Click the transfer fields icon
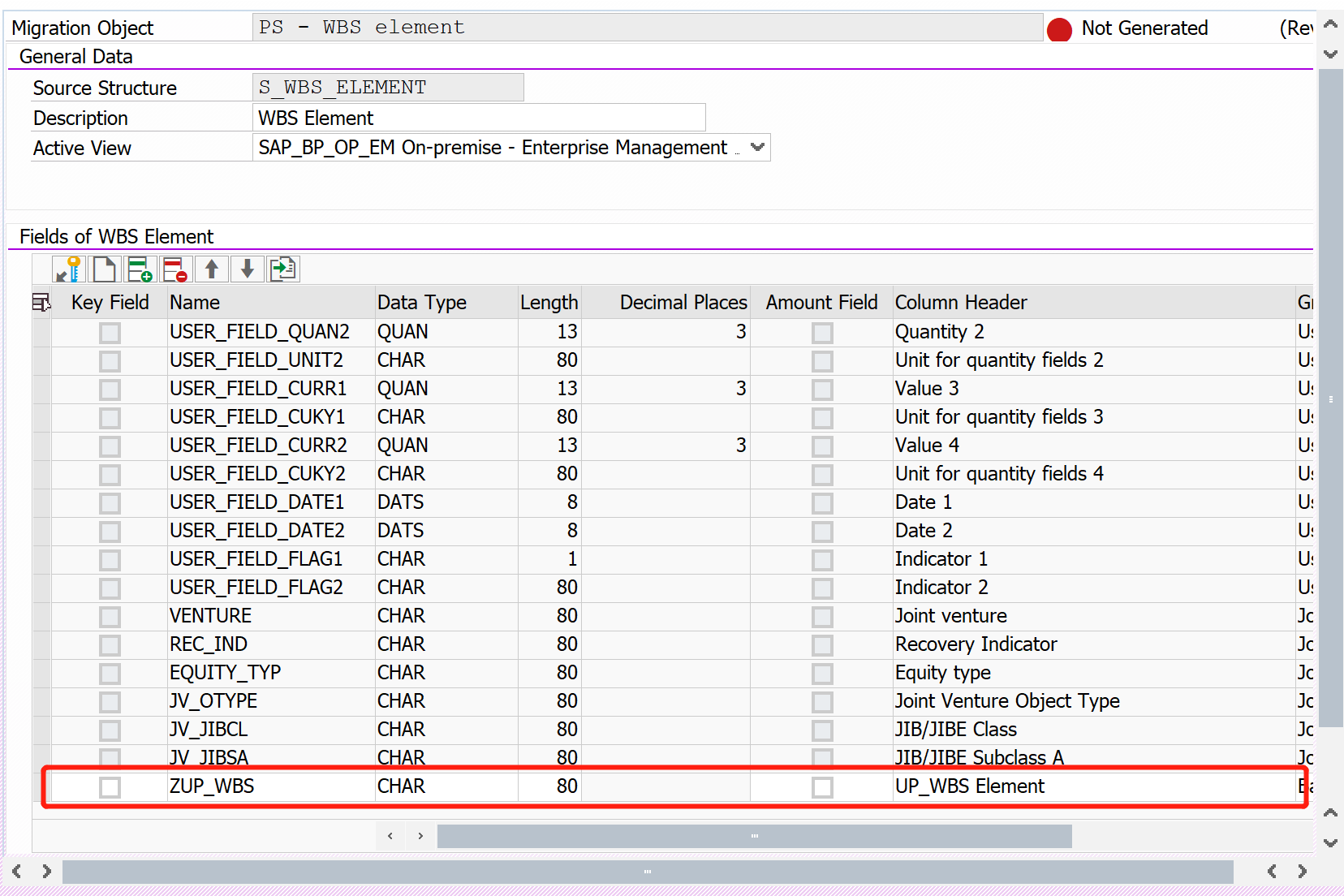The image size is (1344, 896). (x=282, y=269)
